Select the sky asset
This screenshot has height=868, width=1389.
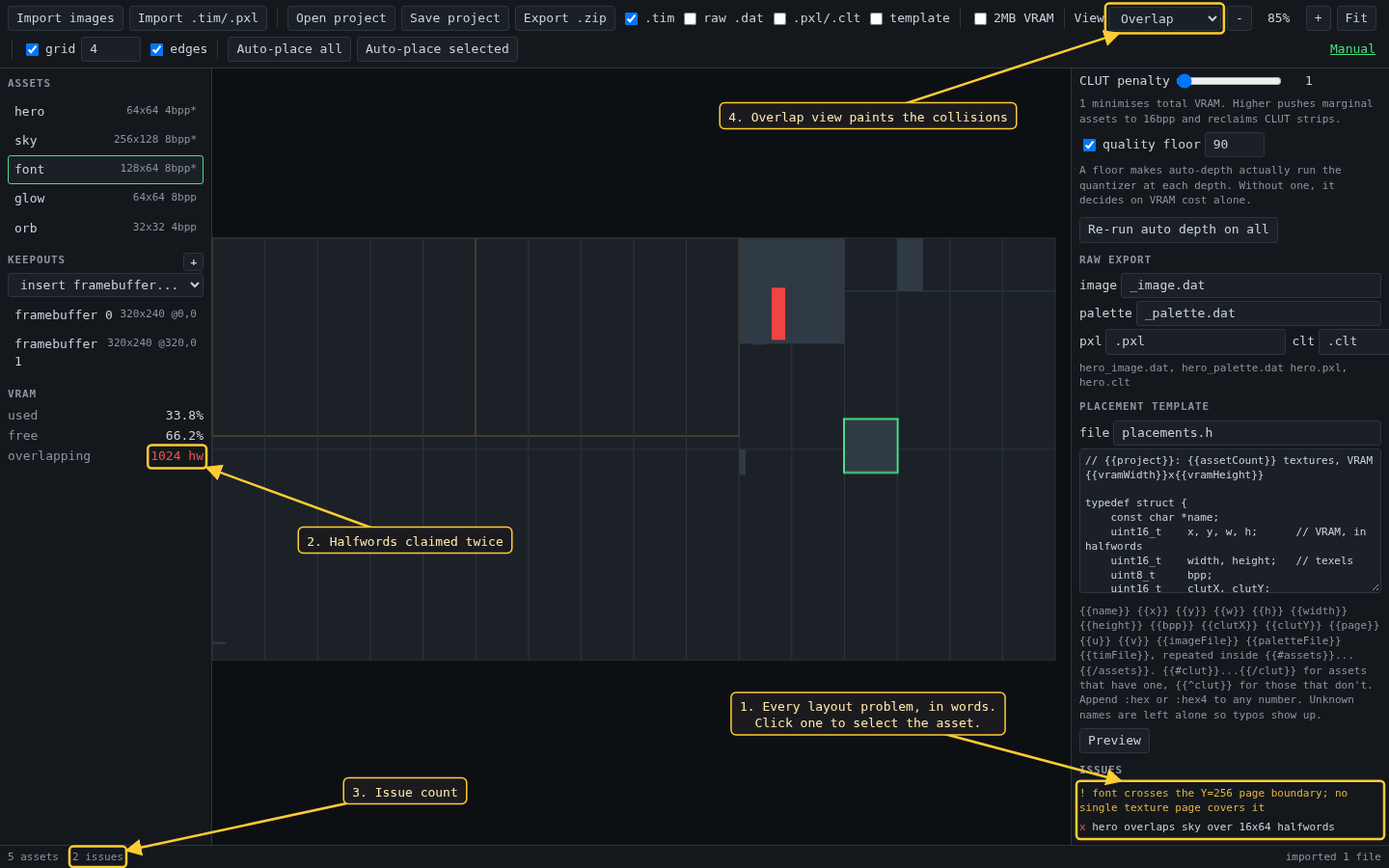tap(105, 141)
